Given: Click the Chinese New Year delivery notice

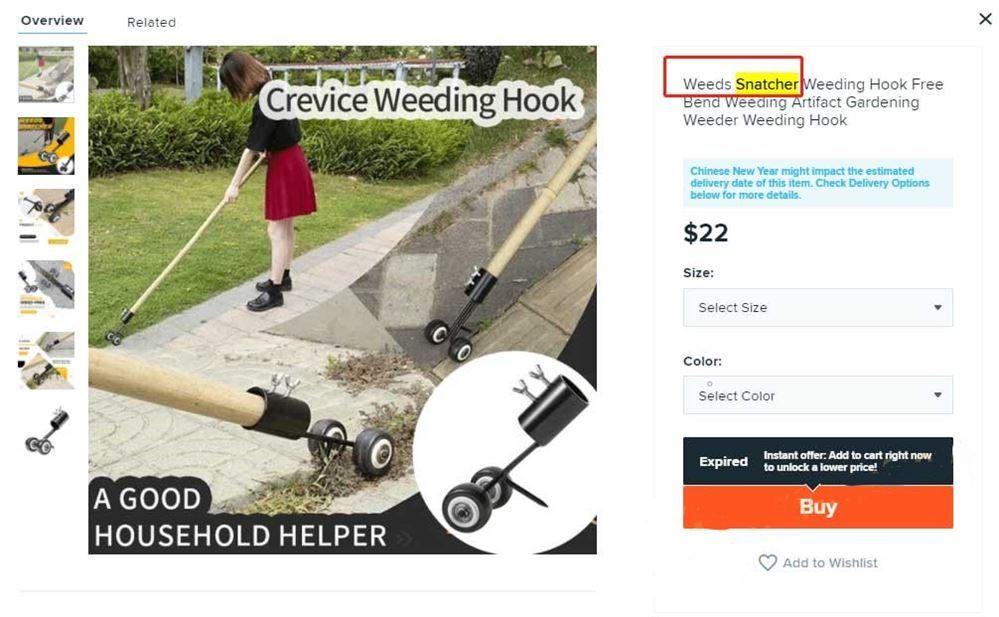Looking at the screenshot, I should pyautogui.click(x=818, y=183).
